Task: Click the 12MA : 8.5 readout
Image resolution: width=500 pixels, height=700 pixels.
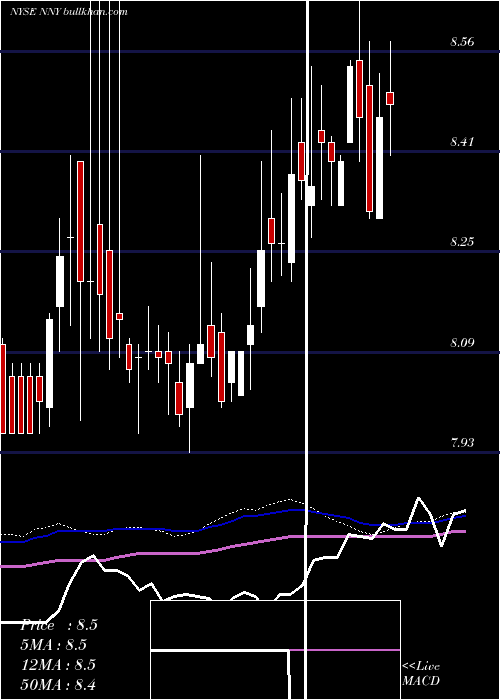Action: [59, 664]
